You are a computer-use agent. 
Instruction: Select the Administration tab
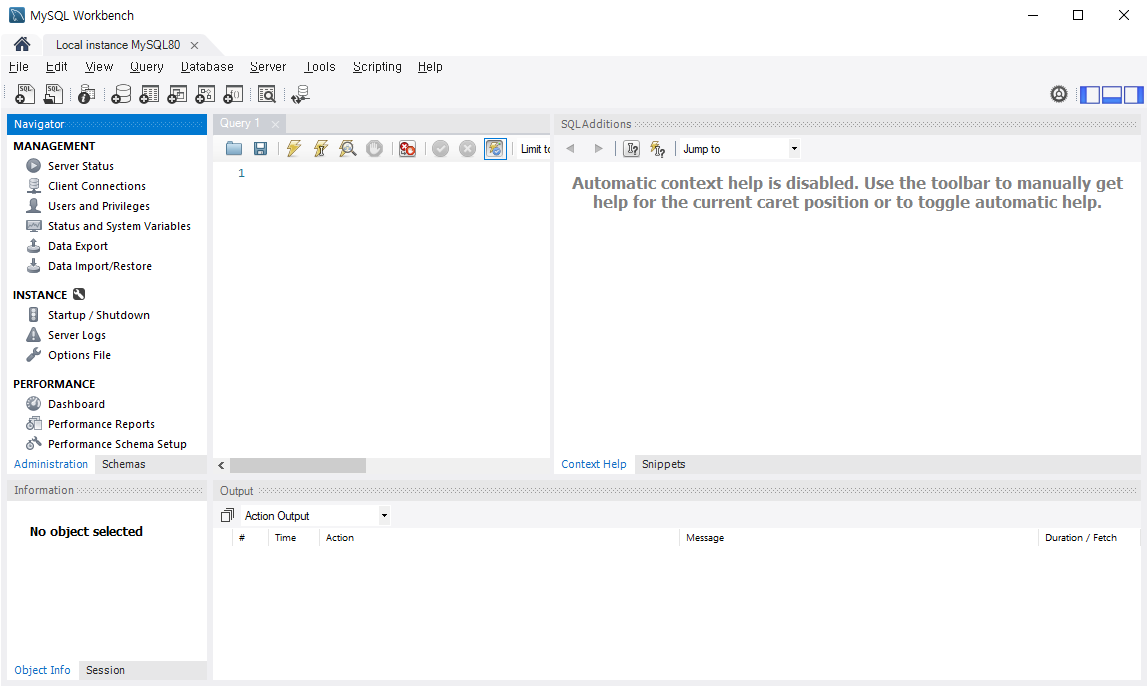(x=51, y=464)
